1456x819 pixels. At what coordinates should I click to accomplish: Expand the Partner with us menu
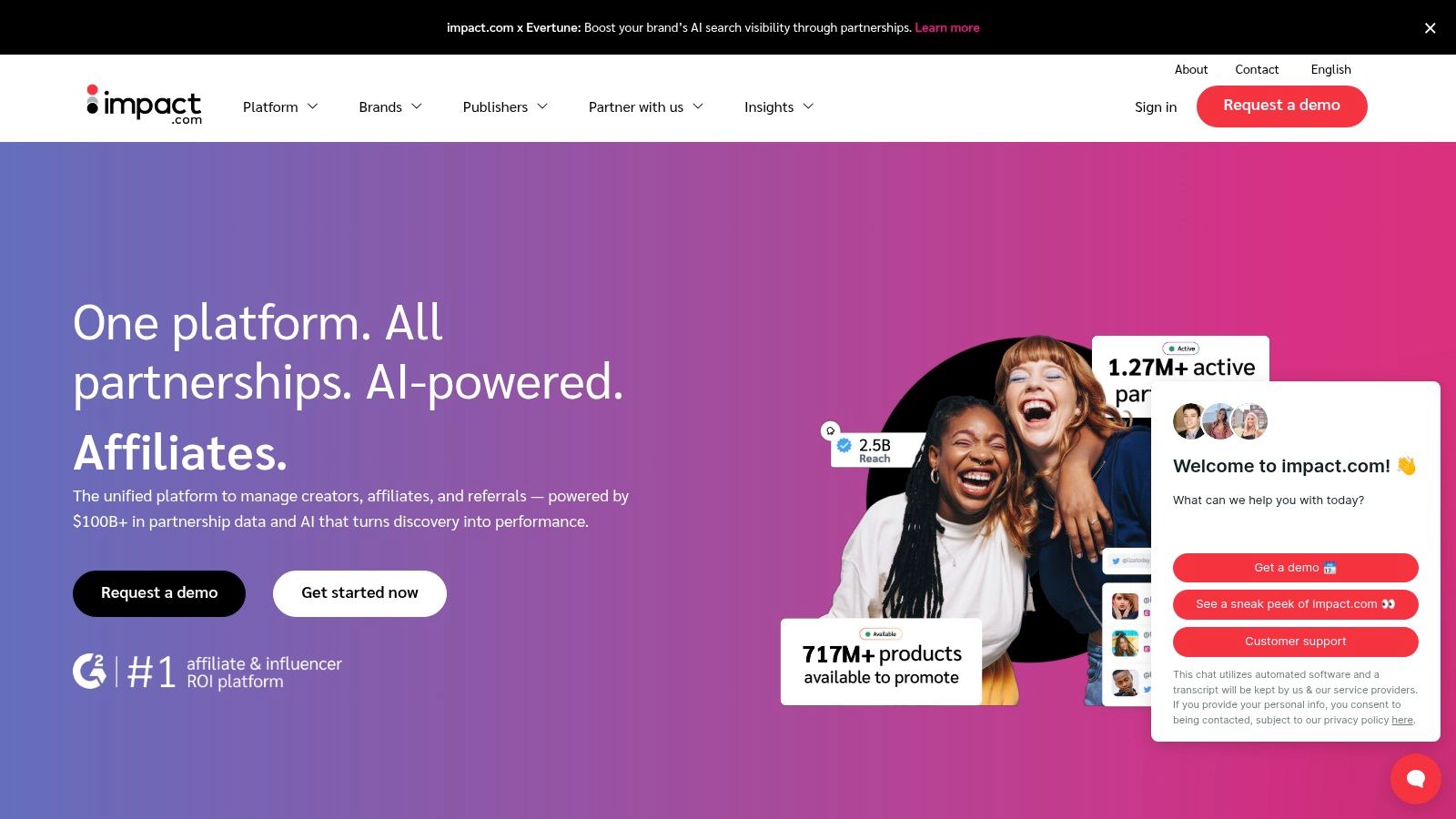point(645,107)
